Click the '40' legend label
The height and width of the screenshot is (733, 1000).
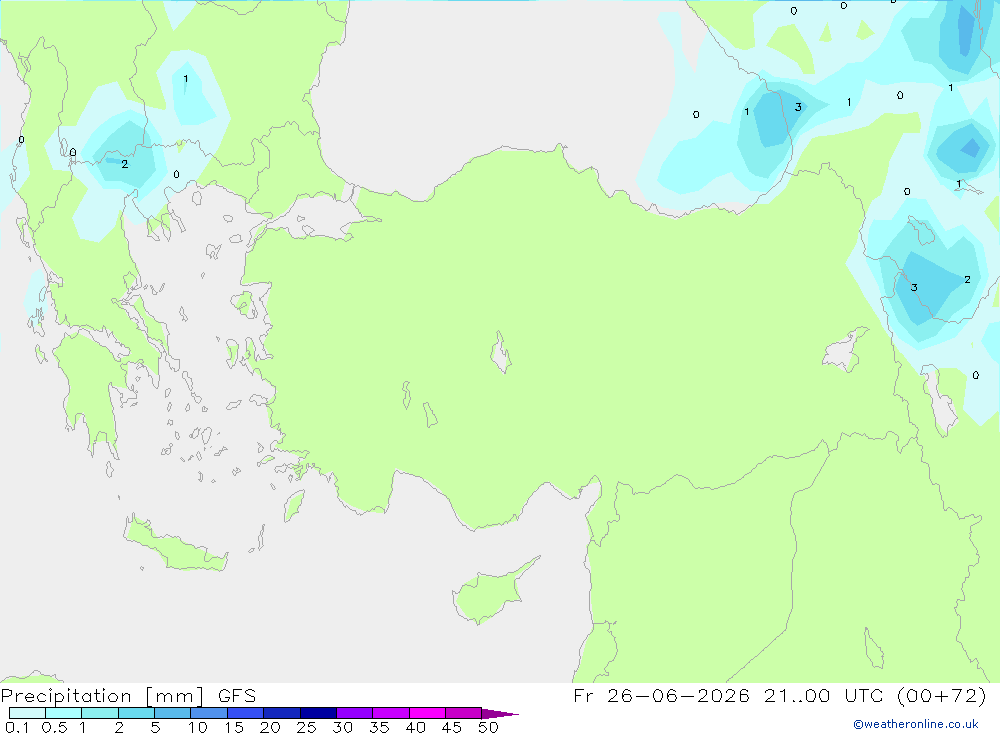click(415, 727)
